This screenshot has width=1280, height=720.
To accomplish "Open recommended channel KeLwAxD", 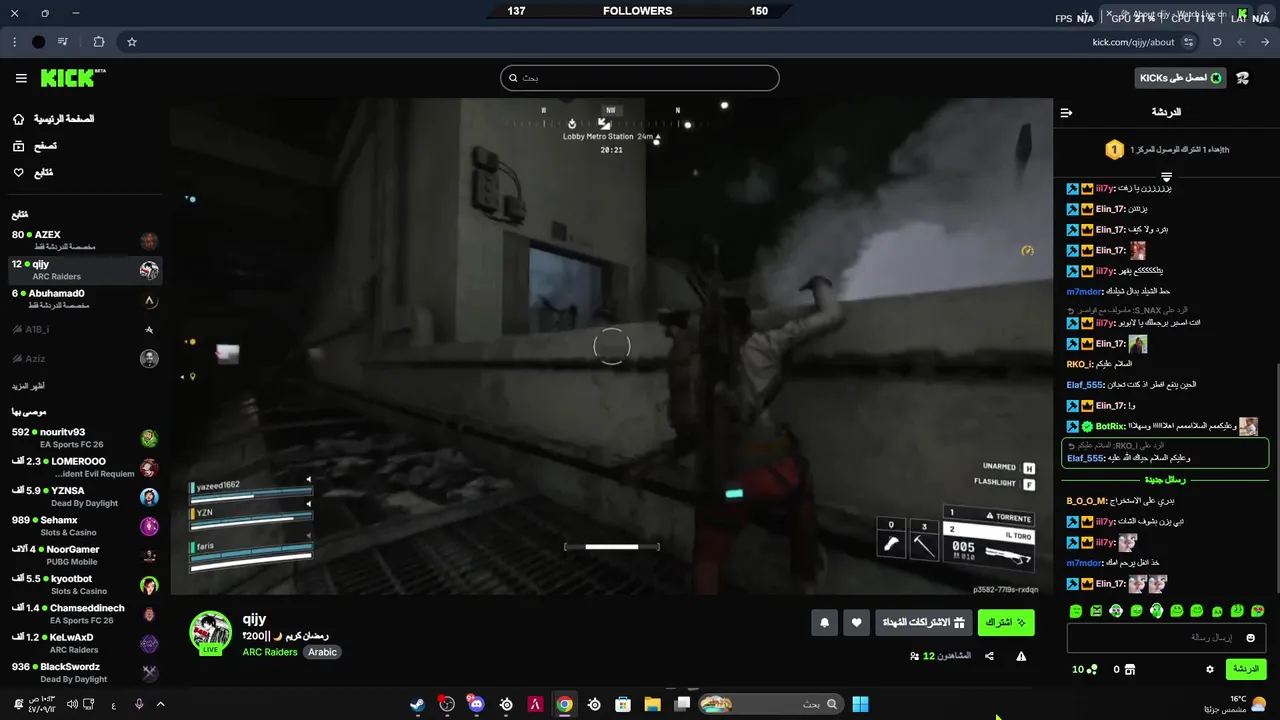I will pyautogui.click(x=85, y=643).
